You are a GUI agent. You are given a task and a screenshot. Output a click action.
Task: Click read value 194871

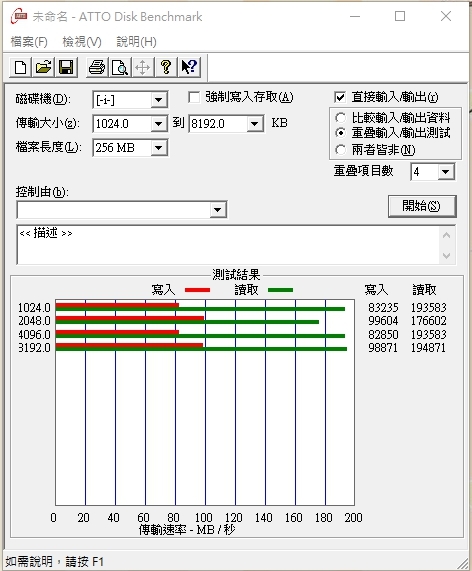pyautogui.click(x=429, y=348)
